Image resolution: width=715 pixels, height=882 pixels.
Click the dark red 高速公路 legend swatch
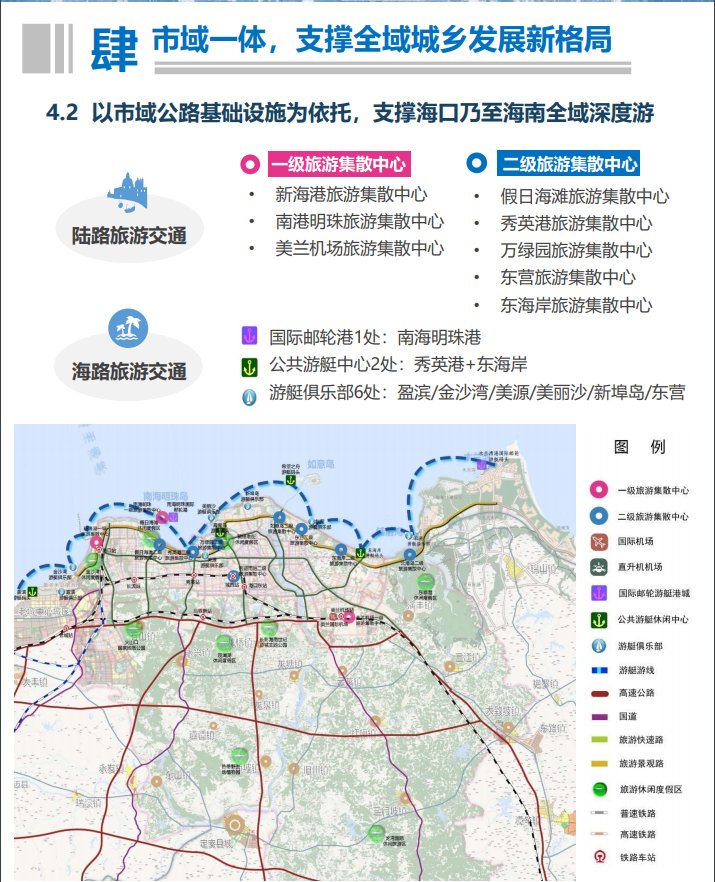(599, 694)
